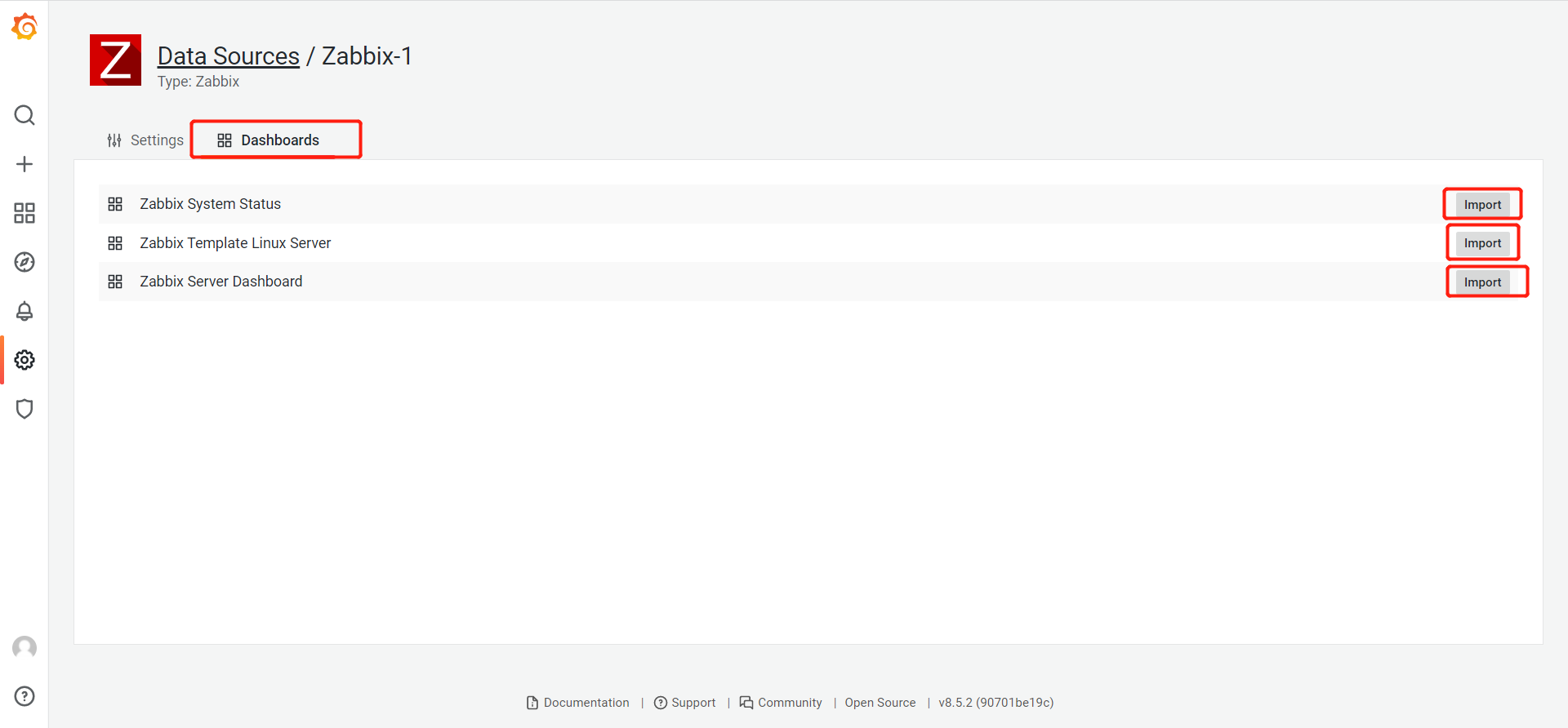
Task: Open the Search dashboards magnifier icon
Action: (24, 115)
